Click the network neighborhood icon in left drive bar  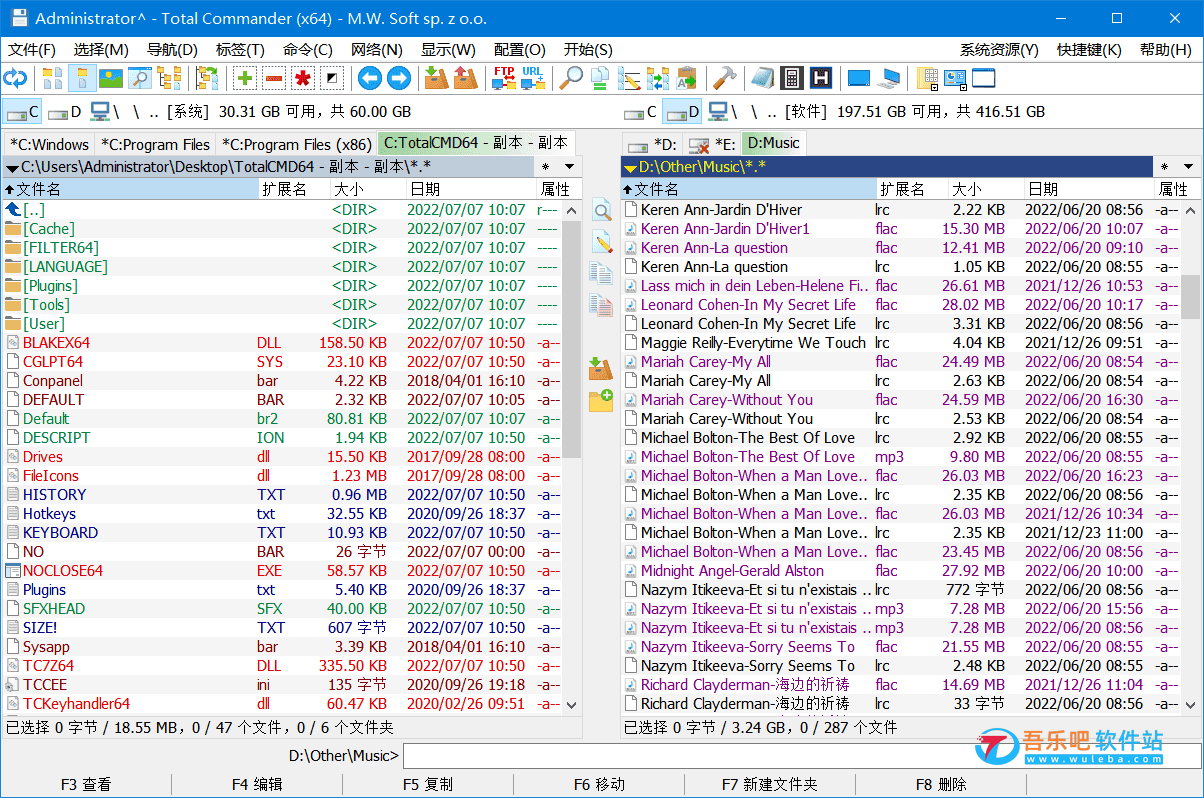click(x=100, y=112)
